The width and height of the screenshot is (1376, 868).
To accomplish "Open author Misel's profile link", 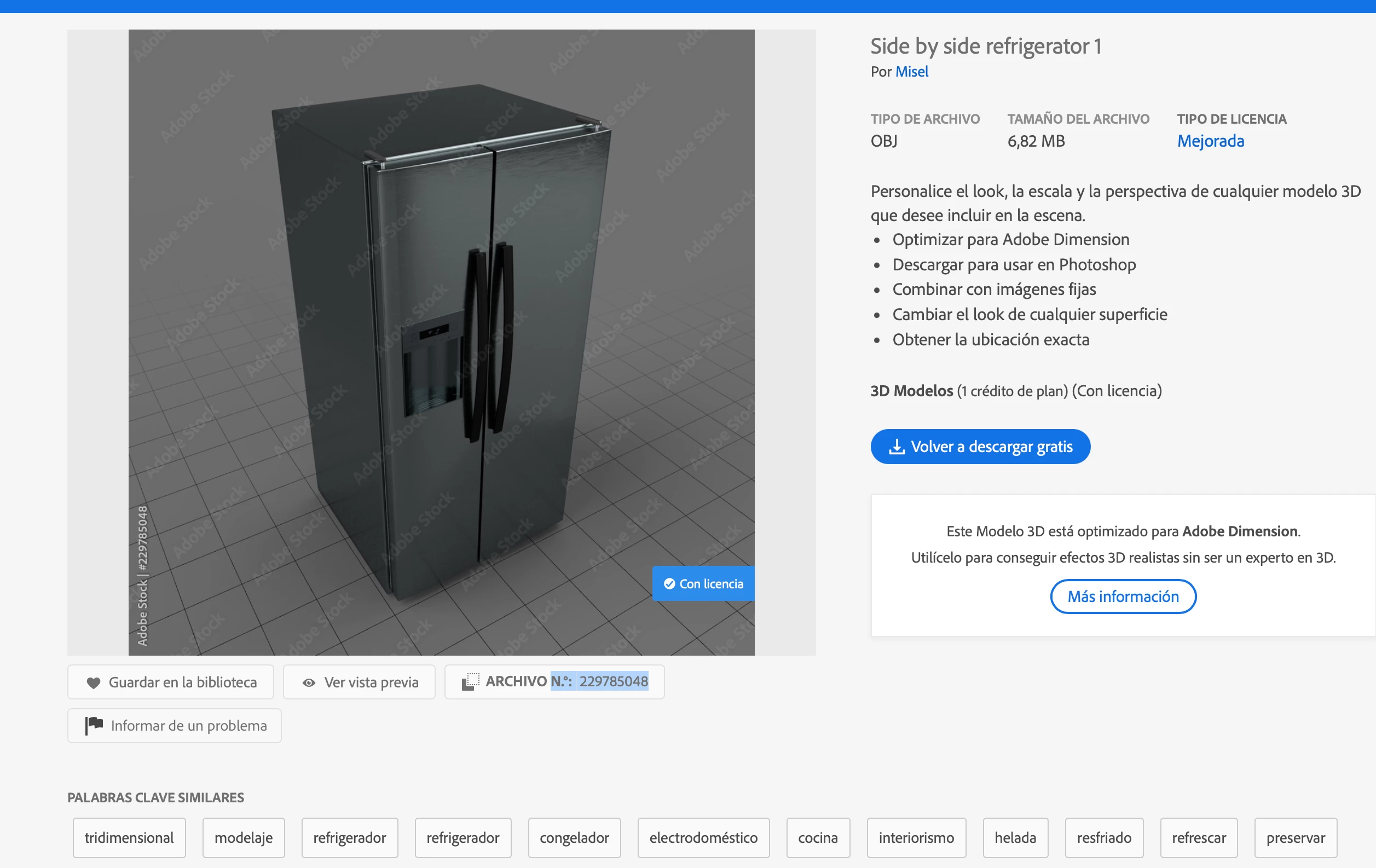I will click(x=911, y=72).
